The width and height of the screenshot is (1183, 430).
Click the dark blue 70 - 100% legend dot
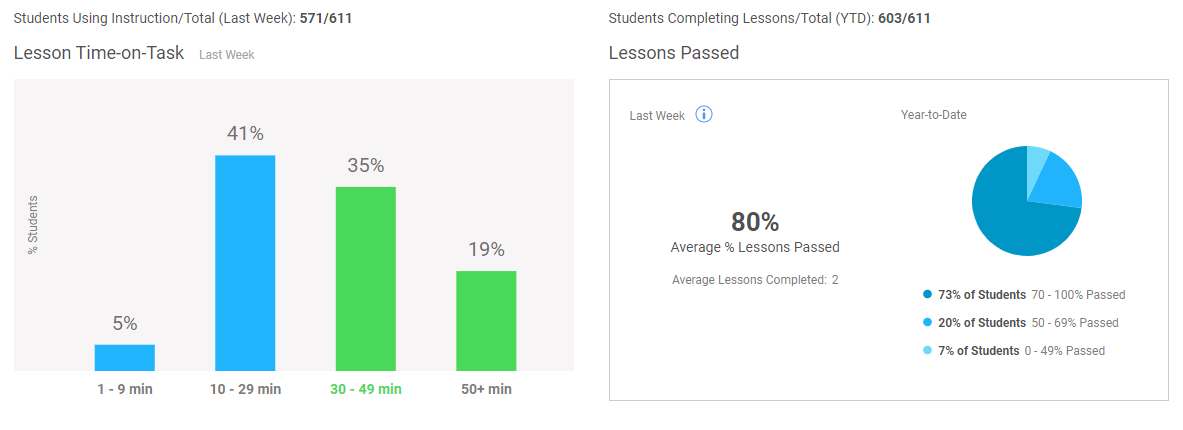[927, 295]
